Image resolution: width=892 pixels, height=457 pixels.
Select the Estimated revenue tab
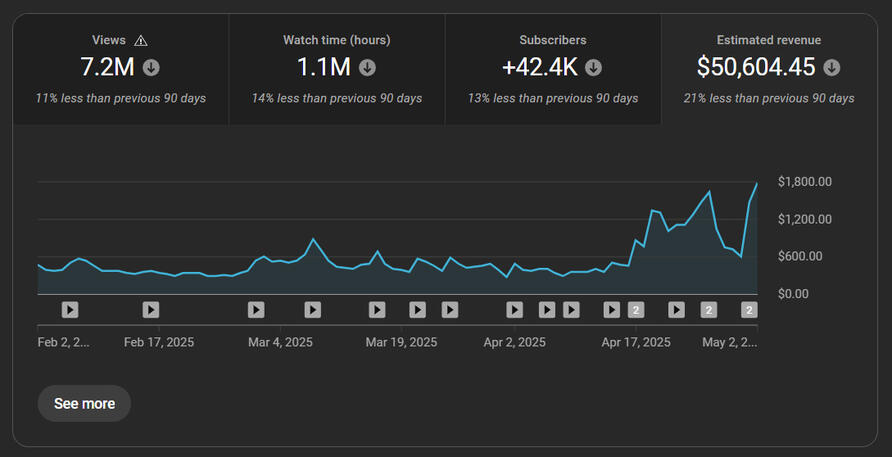tap(769, 69)
